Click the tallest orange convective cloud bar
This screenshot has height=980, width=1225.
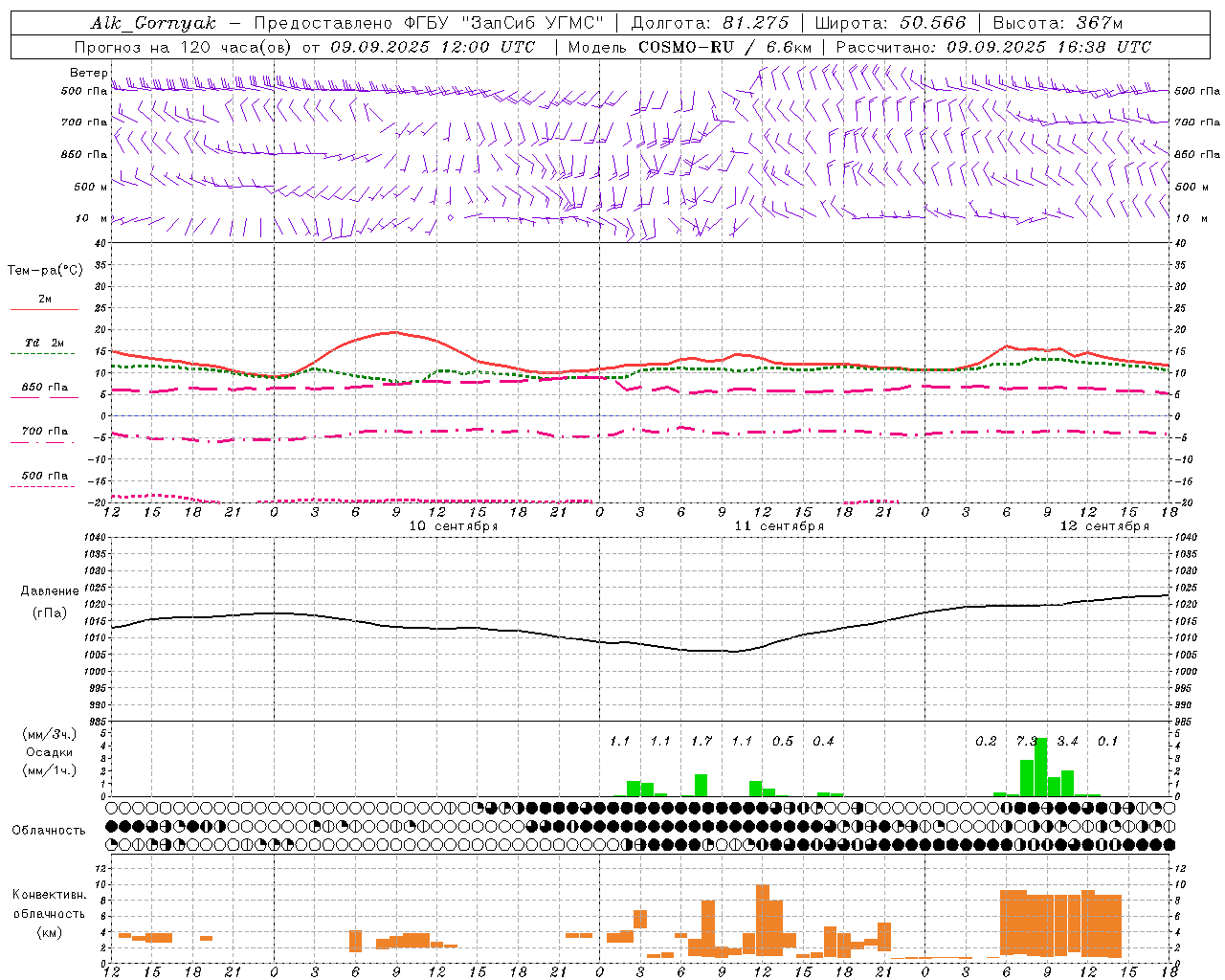763,920
